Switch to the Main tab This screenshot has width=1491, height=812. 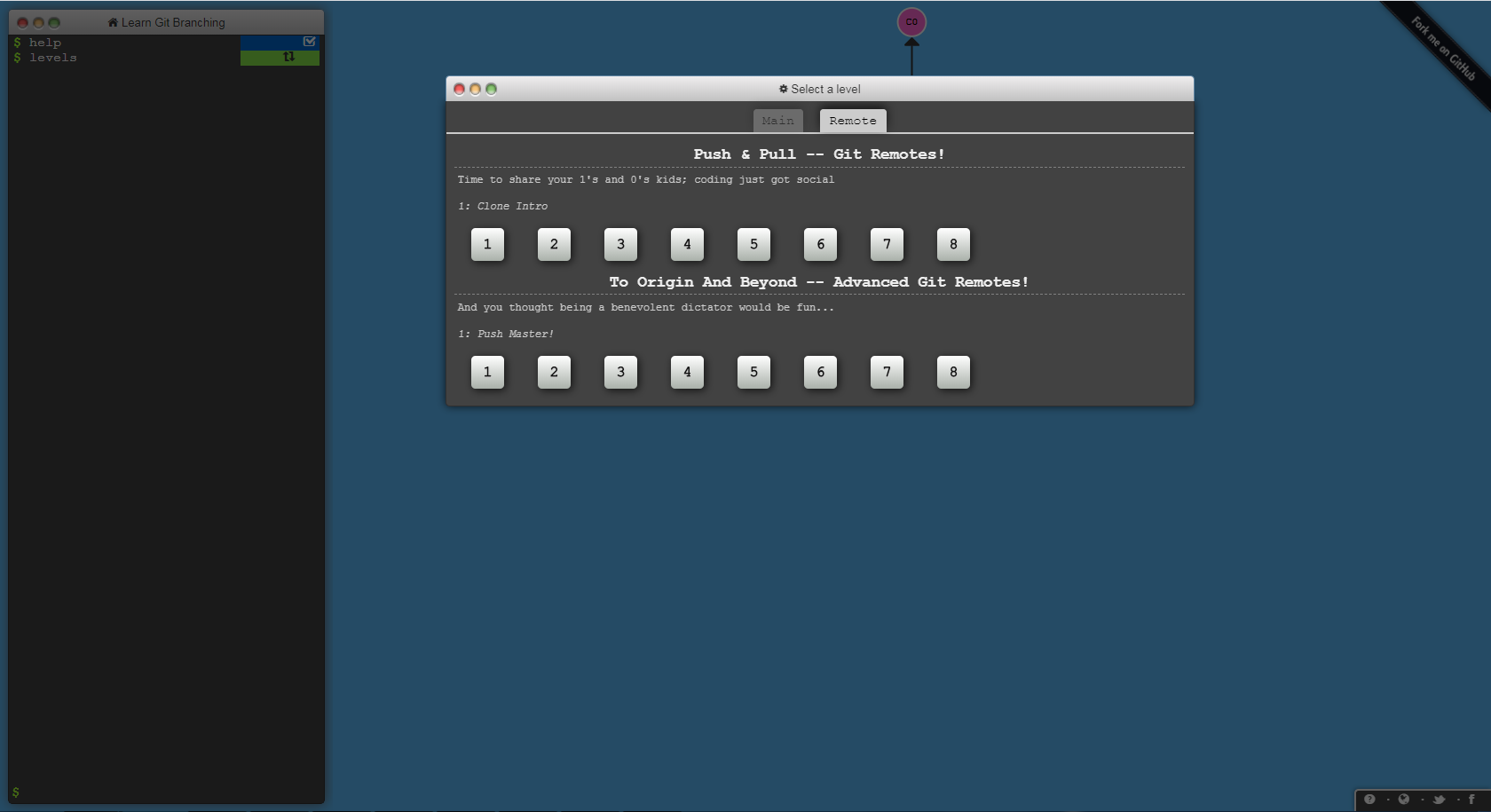click(777, 121)
